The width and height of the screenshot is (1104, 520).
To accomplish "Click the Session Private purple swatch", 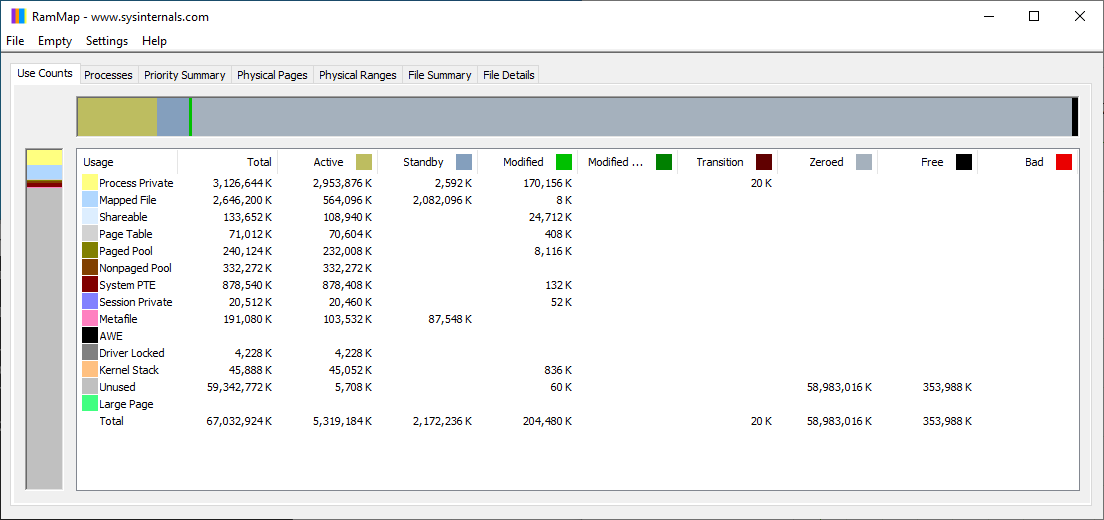I will coord(89,302).
